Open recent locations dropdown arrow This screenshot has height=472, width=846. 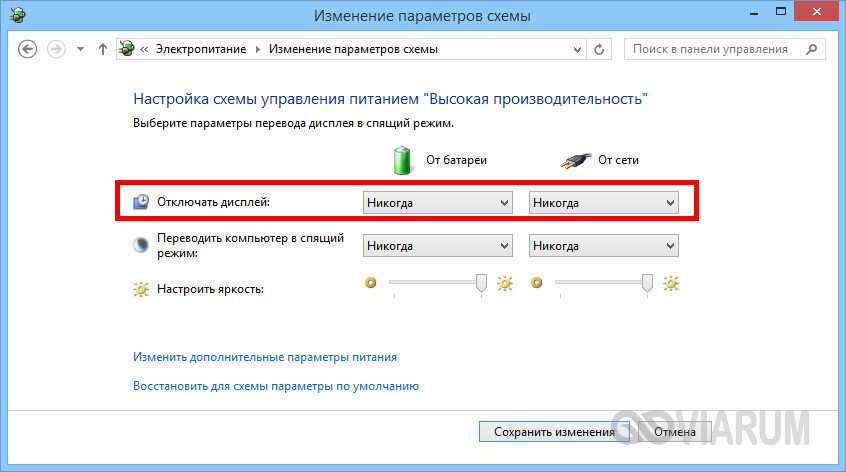(x=80, y=49)
